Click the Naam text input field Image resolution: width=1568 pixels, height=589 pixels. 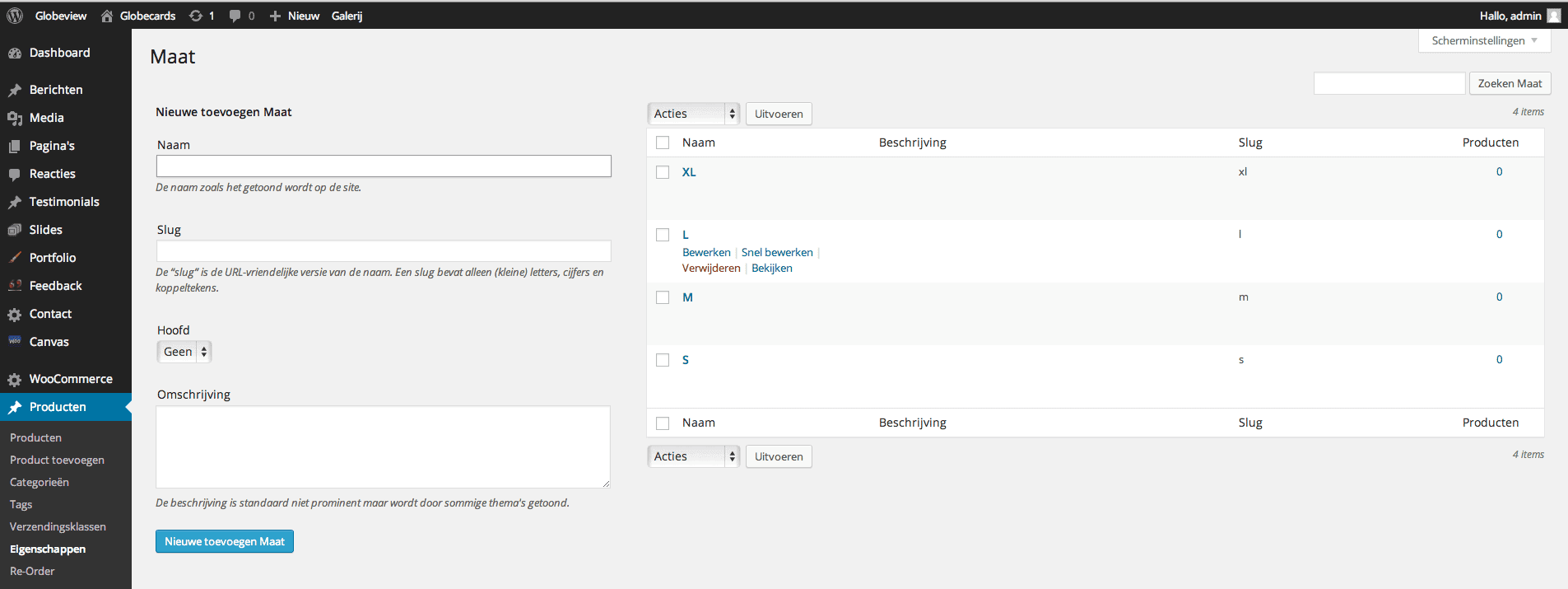coord(384,166)
